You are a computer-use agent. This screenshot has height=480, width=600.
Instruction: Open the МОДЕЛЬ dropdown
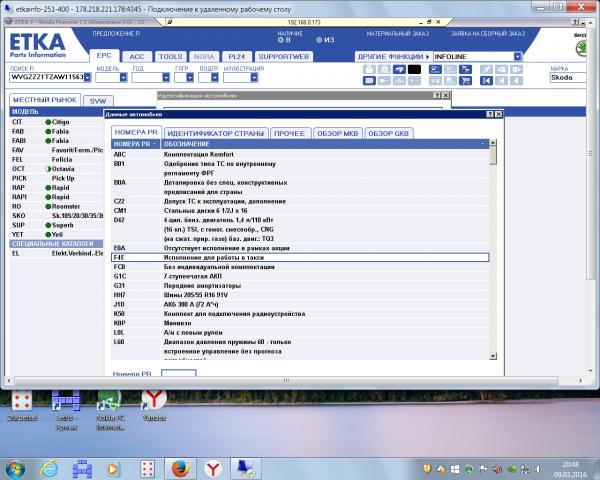pyautogui.click(x=123, y=77)
